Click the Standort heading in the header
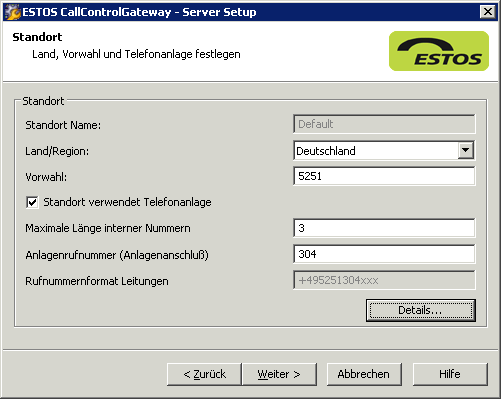Viewport: 501px width, 399px height. click(x=37, y=37)
